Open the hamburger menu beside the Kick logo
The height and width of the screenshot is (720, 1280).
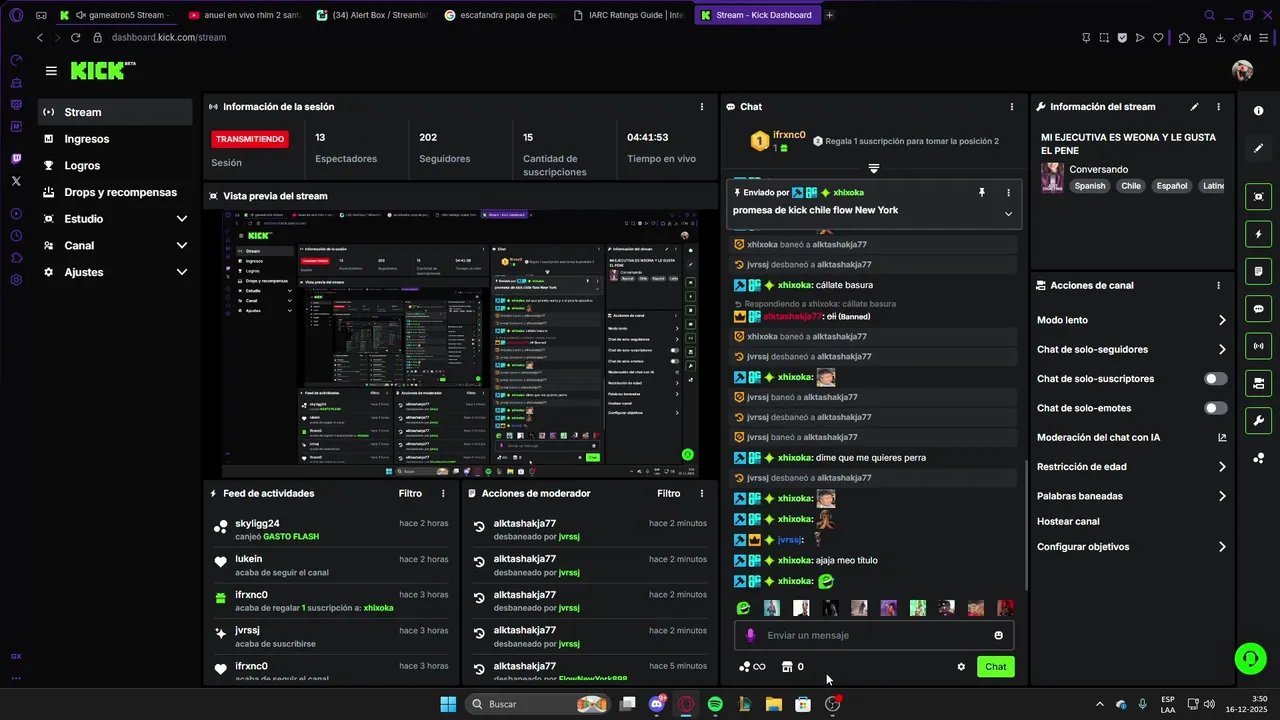pyautogui.click(x=51, y=71)
